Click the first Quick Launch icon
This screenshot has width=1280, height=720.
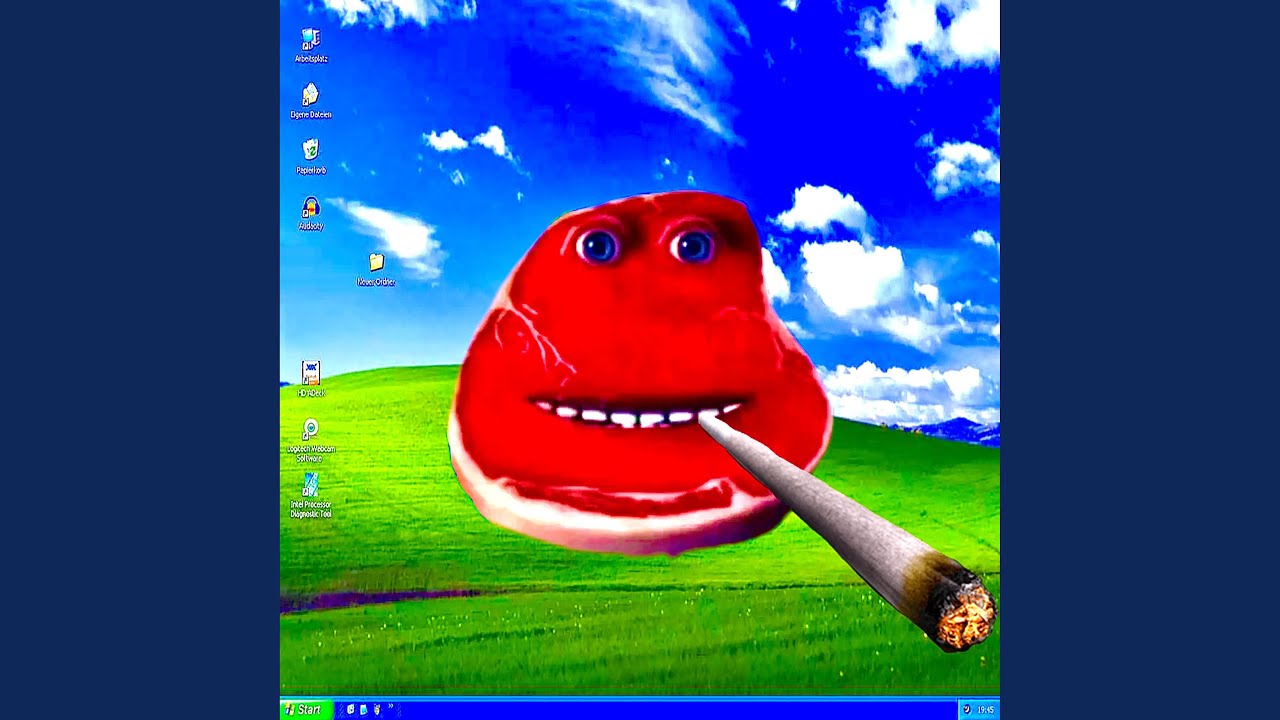tap(350, 710)
